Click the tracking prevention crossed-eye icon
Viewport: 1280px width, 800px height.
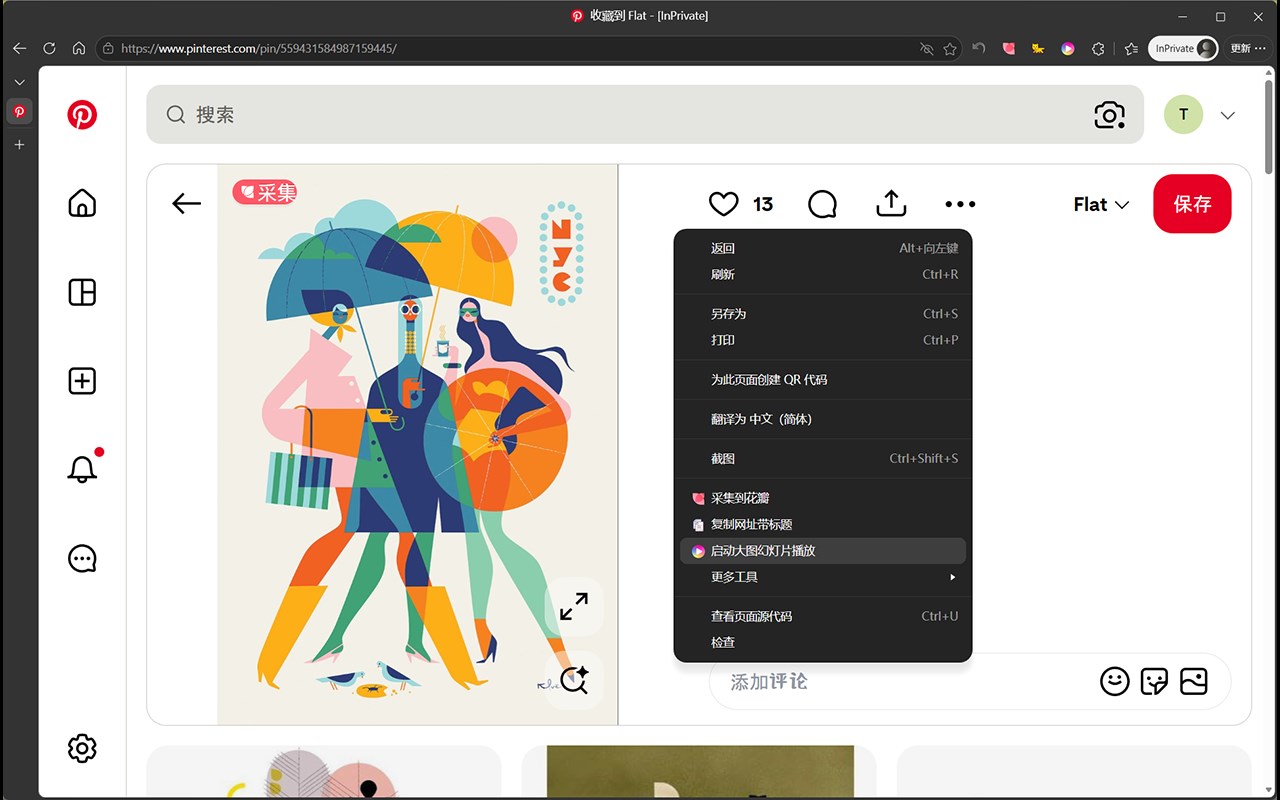click(x=926, y=48)
